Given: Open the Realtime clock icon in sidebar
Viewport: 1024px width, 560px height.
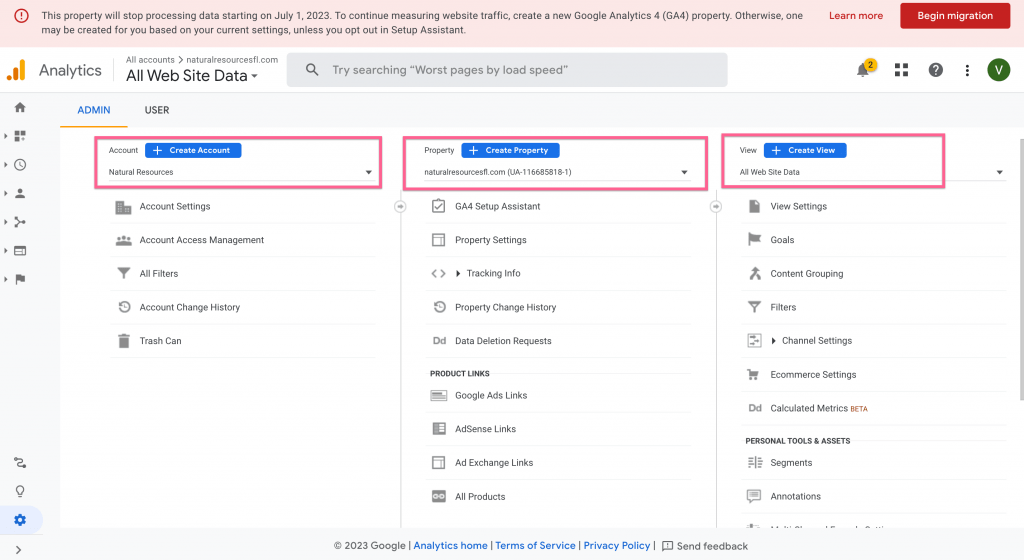Looking at the screenshot, I should [x=20, y=164].
